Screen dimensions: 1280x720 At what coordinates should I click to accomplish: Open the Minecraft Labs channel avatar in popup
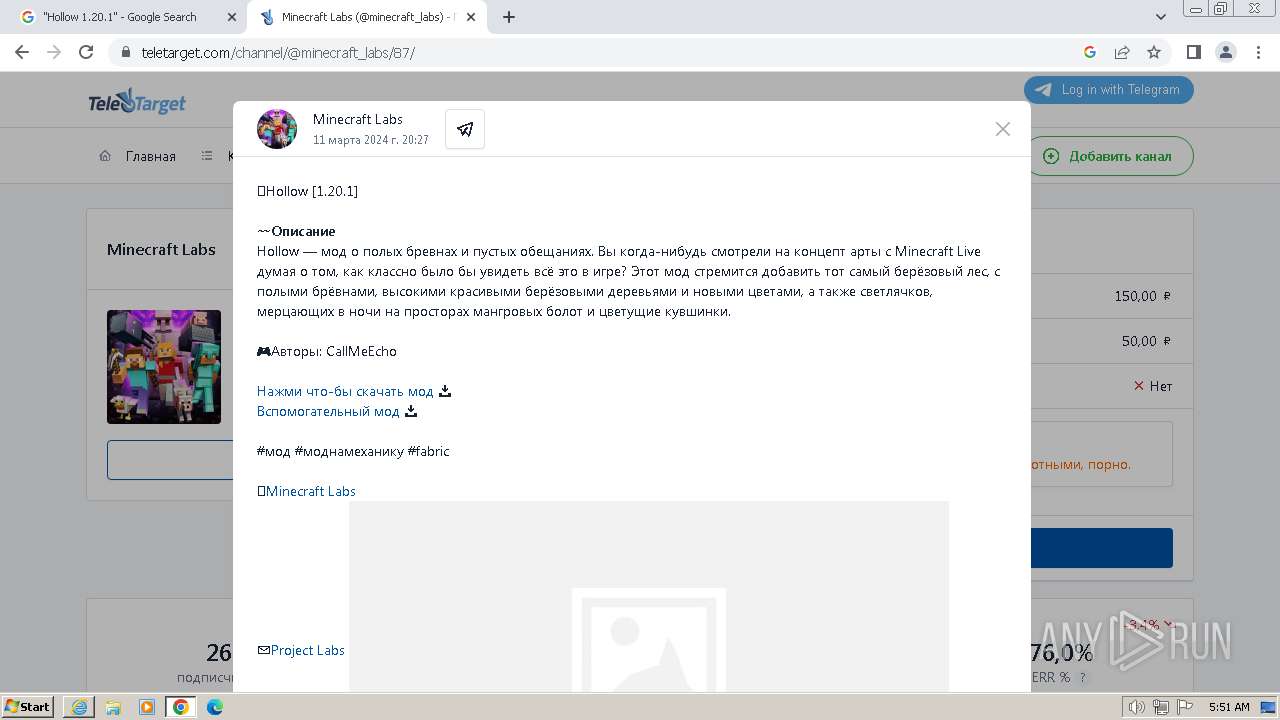277,129
